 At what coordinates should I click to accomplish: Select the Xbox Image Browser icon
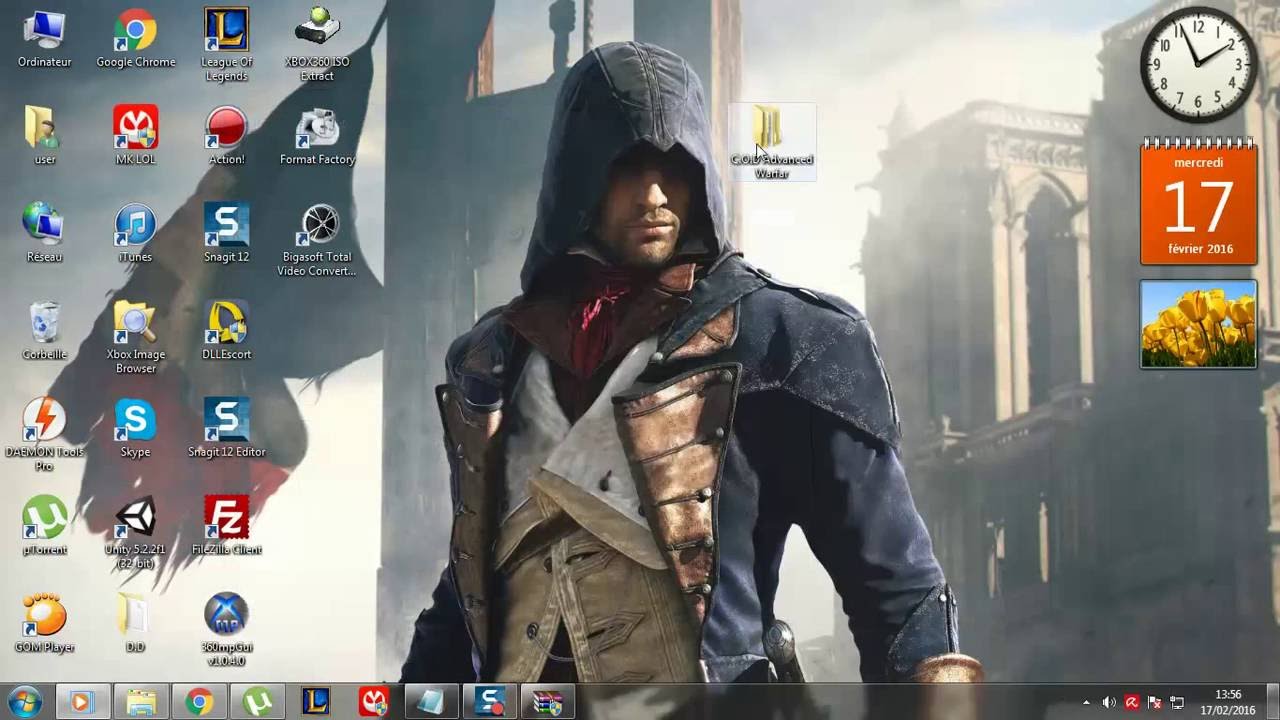pyautogui.click(x=135, y=338)
